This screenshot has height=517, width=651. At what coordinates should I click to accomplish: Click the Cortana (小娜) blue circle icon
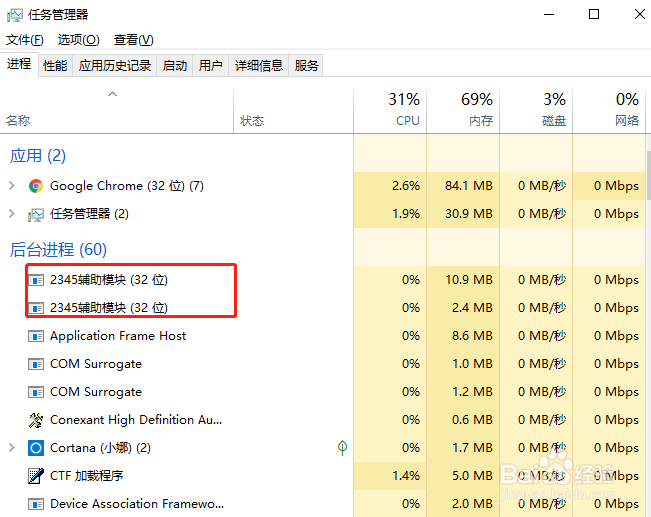36,448
